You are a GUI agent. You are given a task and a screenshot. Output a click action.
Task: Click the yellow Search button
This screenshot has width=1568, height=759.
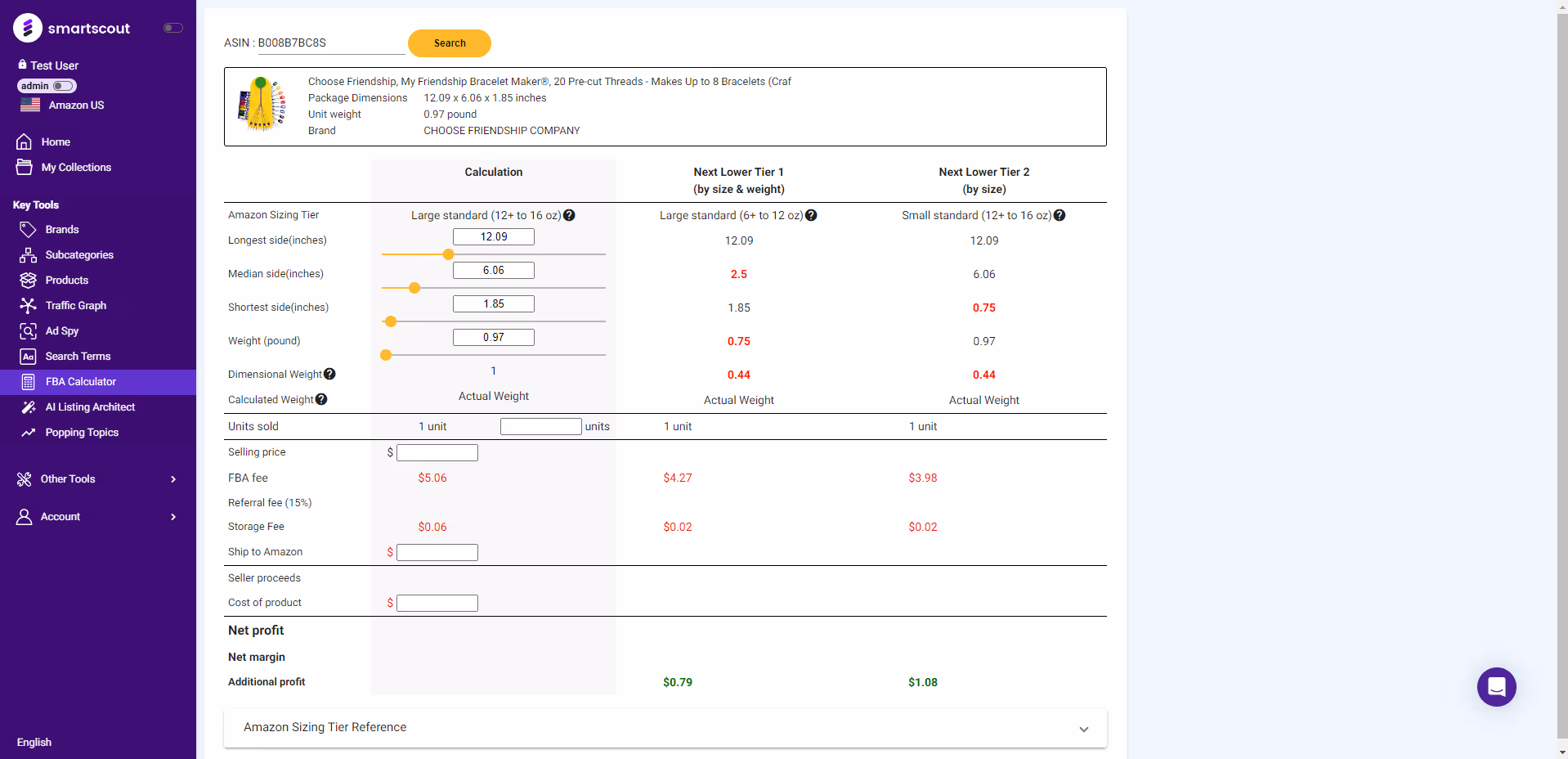tap(450, 43)
